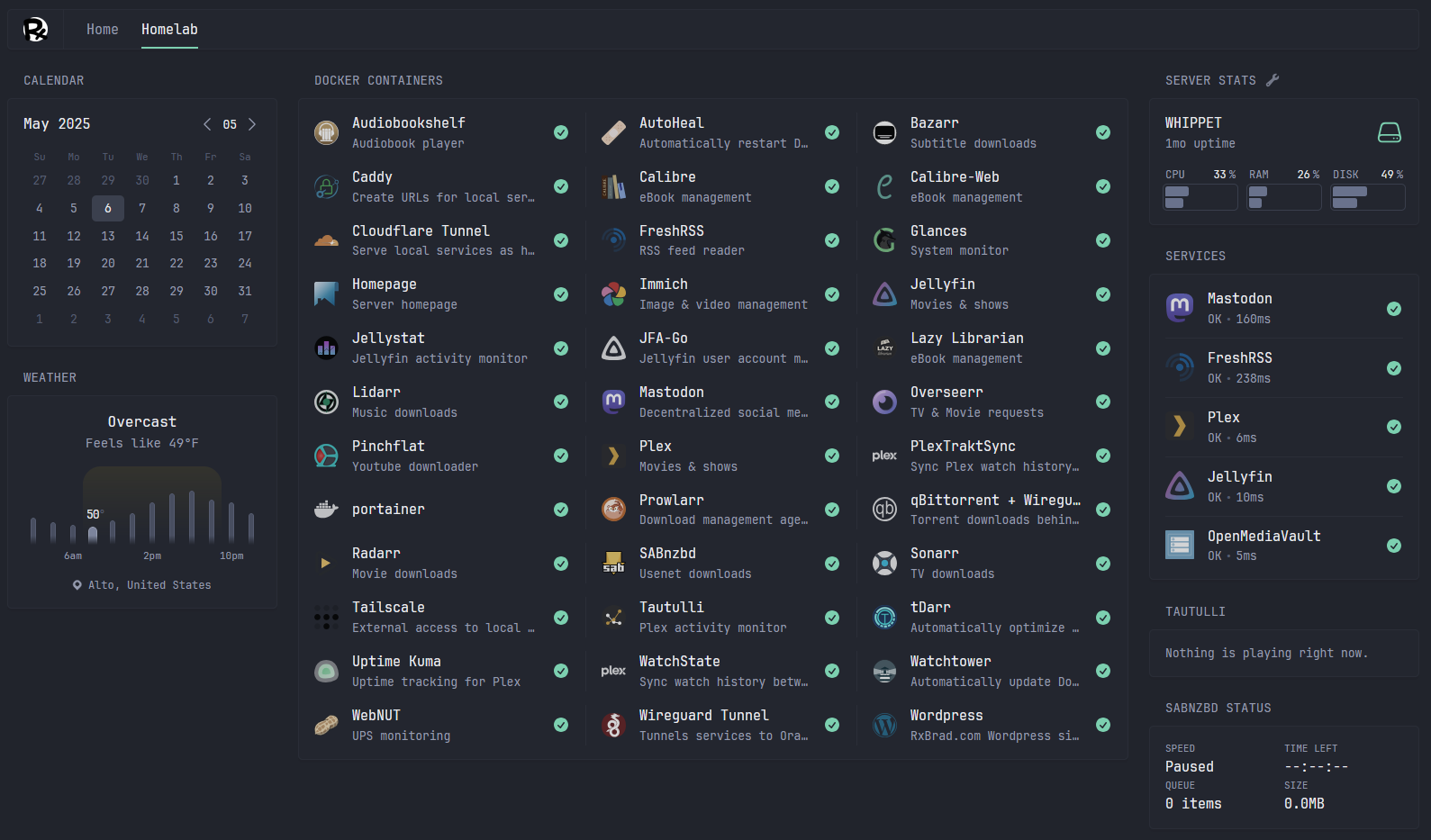Click the OpenMediaVault status checkmark
Screen dimensions: 1431x840
(x=1394, y=546)
